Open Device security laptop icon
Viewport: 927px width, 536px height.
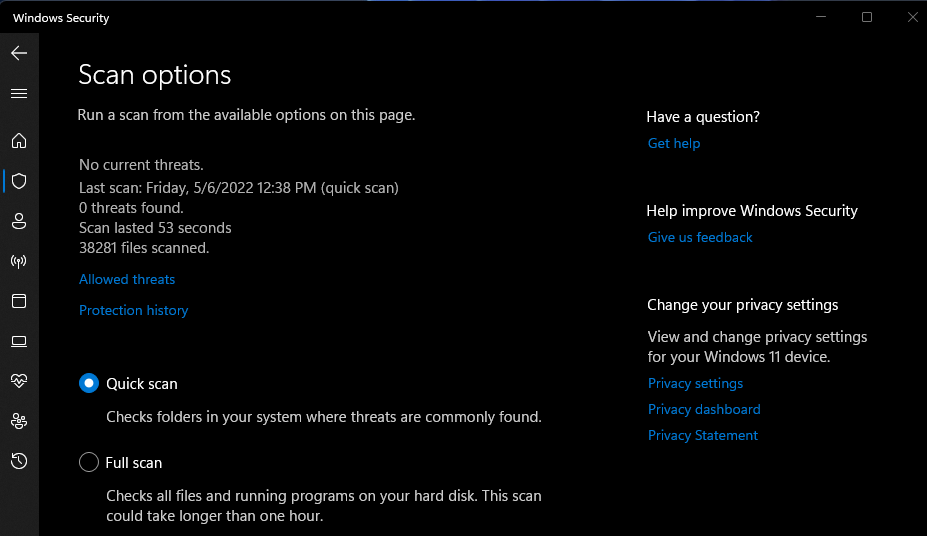pos(19,341)
